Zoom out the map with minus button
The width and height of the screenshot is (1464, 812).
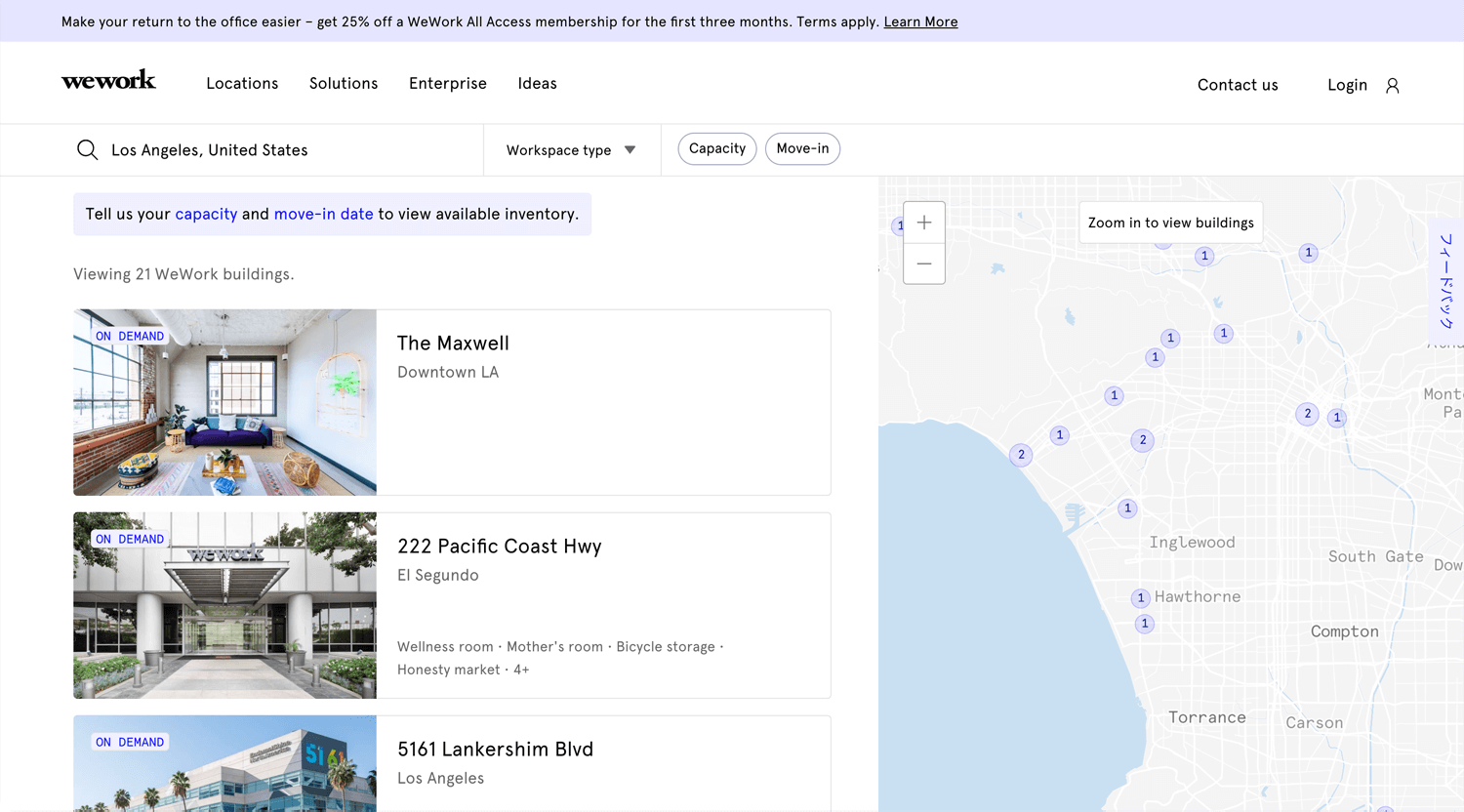tap(924, 264)
